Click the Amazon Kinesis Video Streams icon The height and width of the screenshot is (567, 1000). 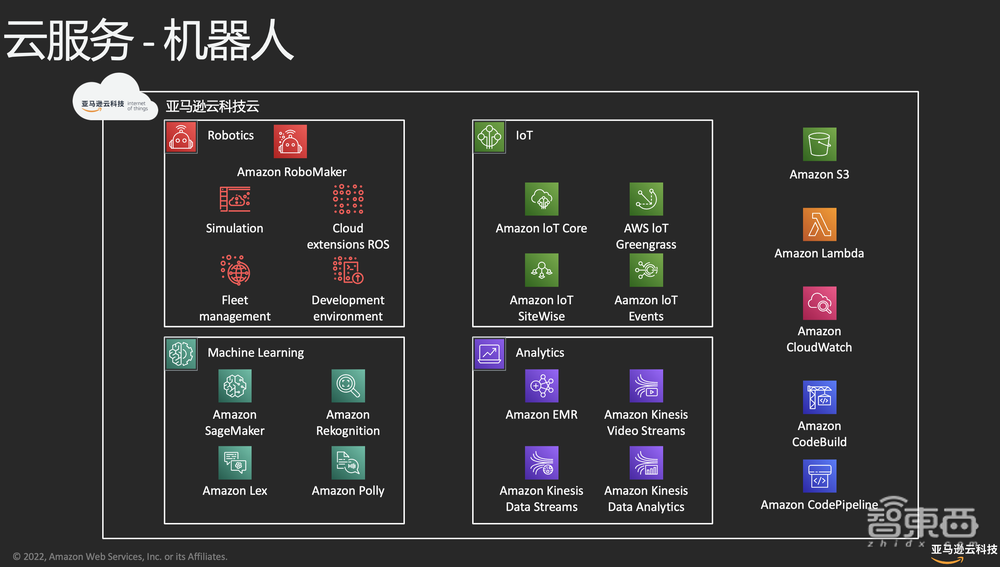point(646,386)
